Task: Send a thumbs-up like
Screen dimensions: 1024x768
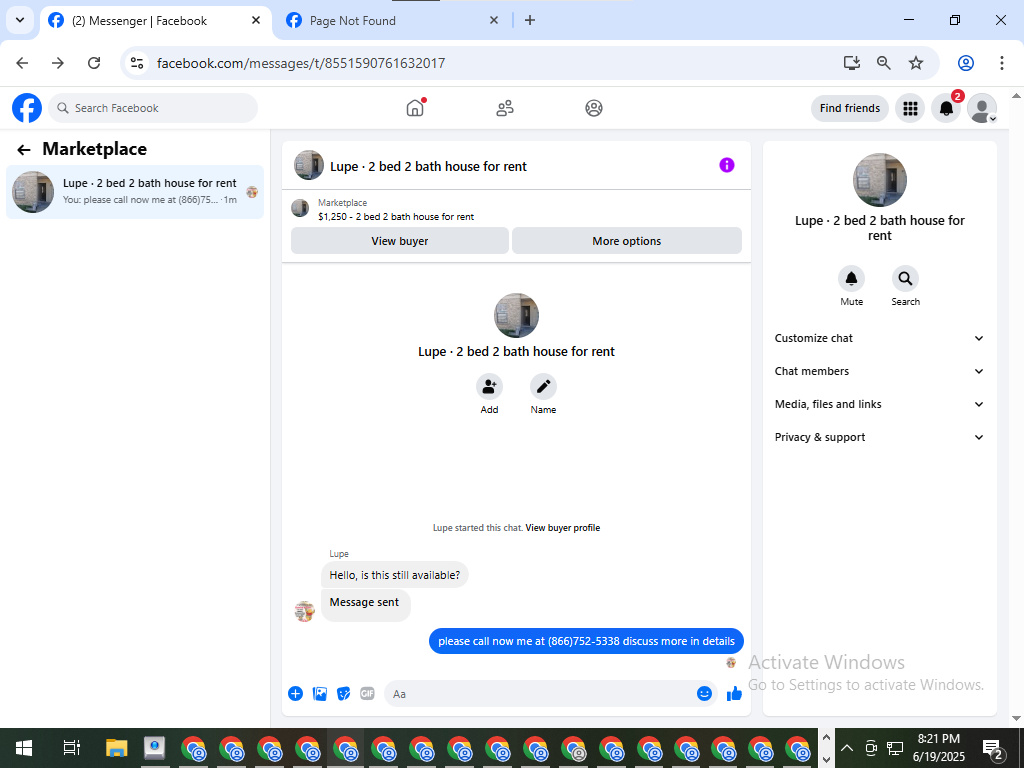Action: 735,694
